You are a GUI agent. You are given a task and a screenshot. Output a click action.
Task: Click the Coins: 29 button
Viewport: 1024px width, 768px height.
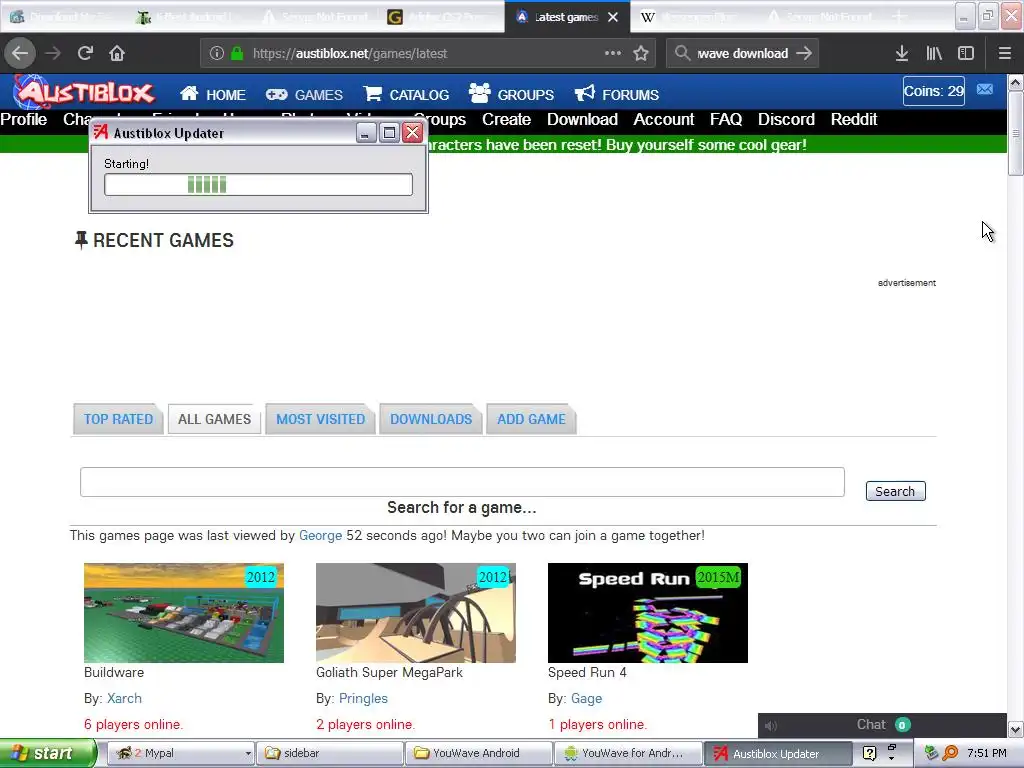[x=933, y=91]
